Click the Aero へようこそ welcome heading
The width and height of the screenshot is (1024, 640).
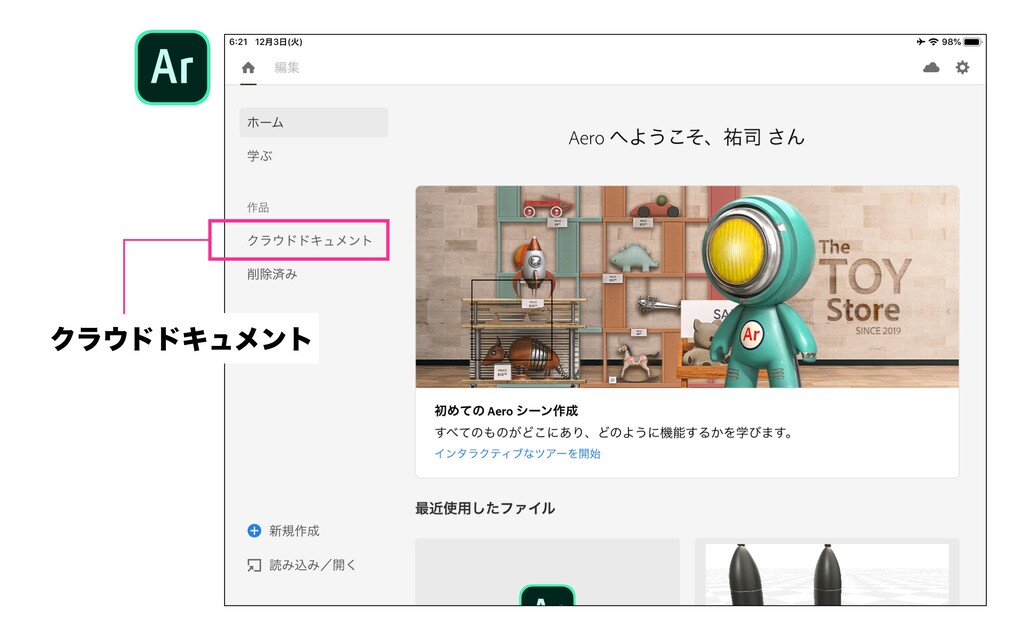click(686, 137)
